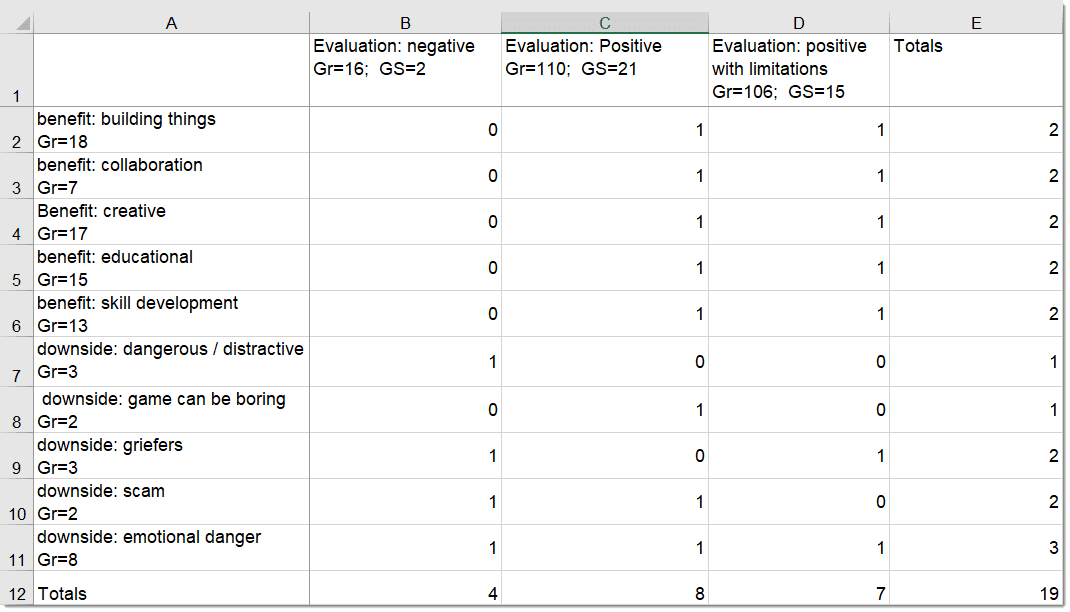
Task: Select cell 'downside: emotional danger Gr=8'
Action: click(x=171, y=548)
